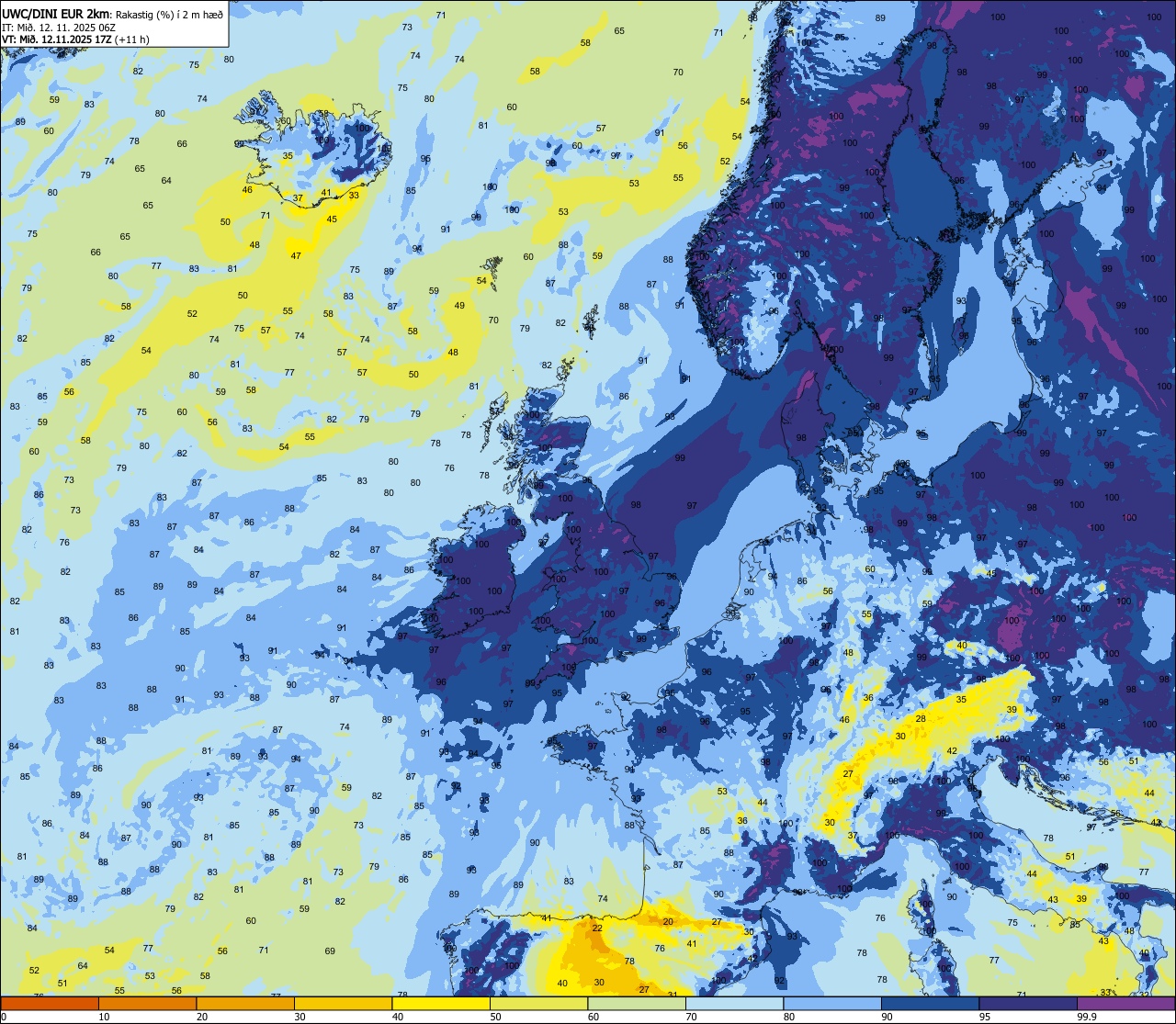
Task: Pick the 90–95 % dark blue legend segment
Action: tap(930, 1003)
